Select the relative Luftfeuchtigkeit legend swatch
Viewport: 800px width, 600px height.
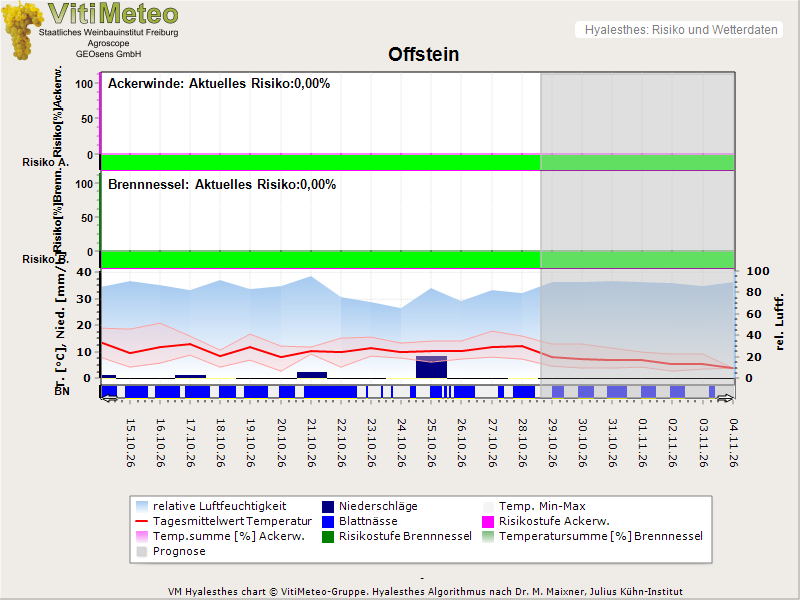point(142,507)
